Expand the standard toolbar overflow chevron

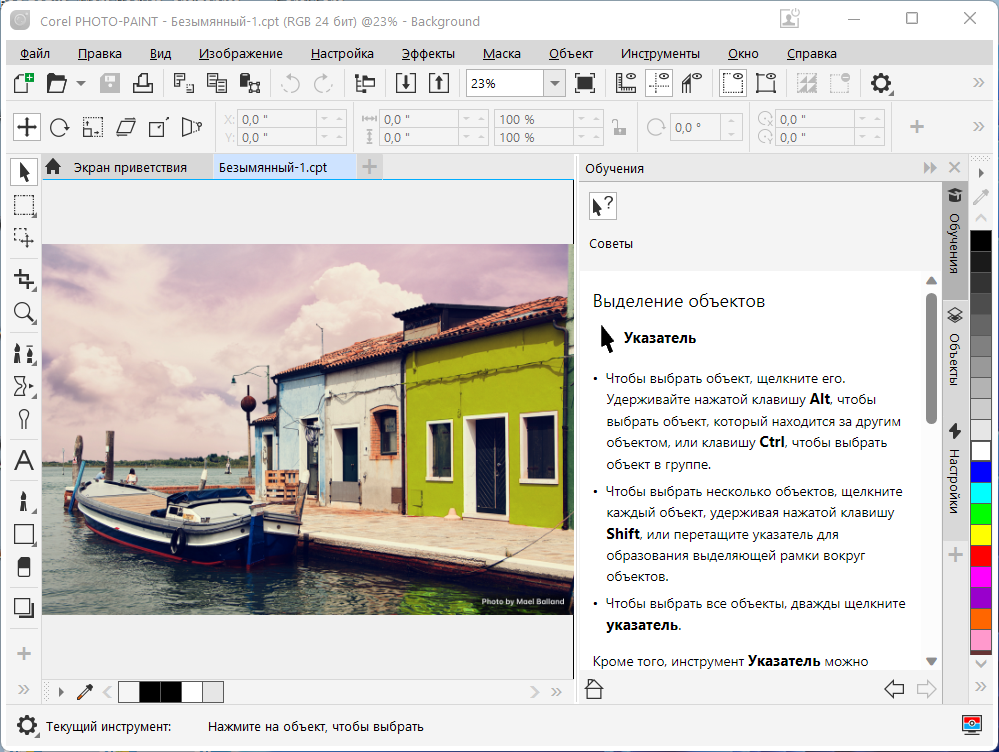(x=979, y=84)
